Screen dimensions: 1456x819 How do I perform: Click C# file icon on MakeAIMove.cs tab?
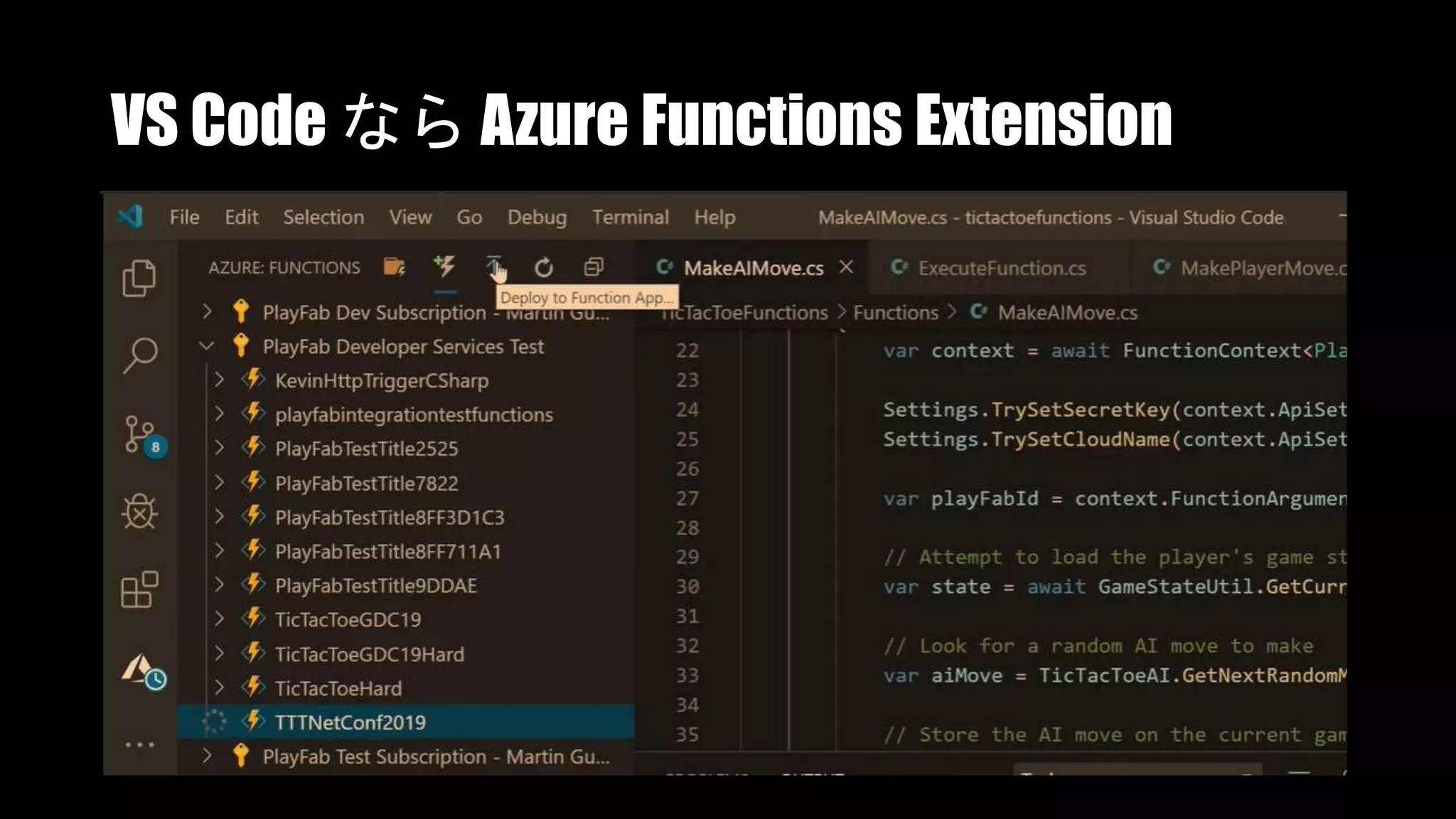pos(665,267)
